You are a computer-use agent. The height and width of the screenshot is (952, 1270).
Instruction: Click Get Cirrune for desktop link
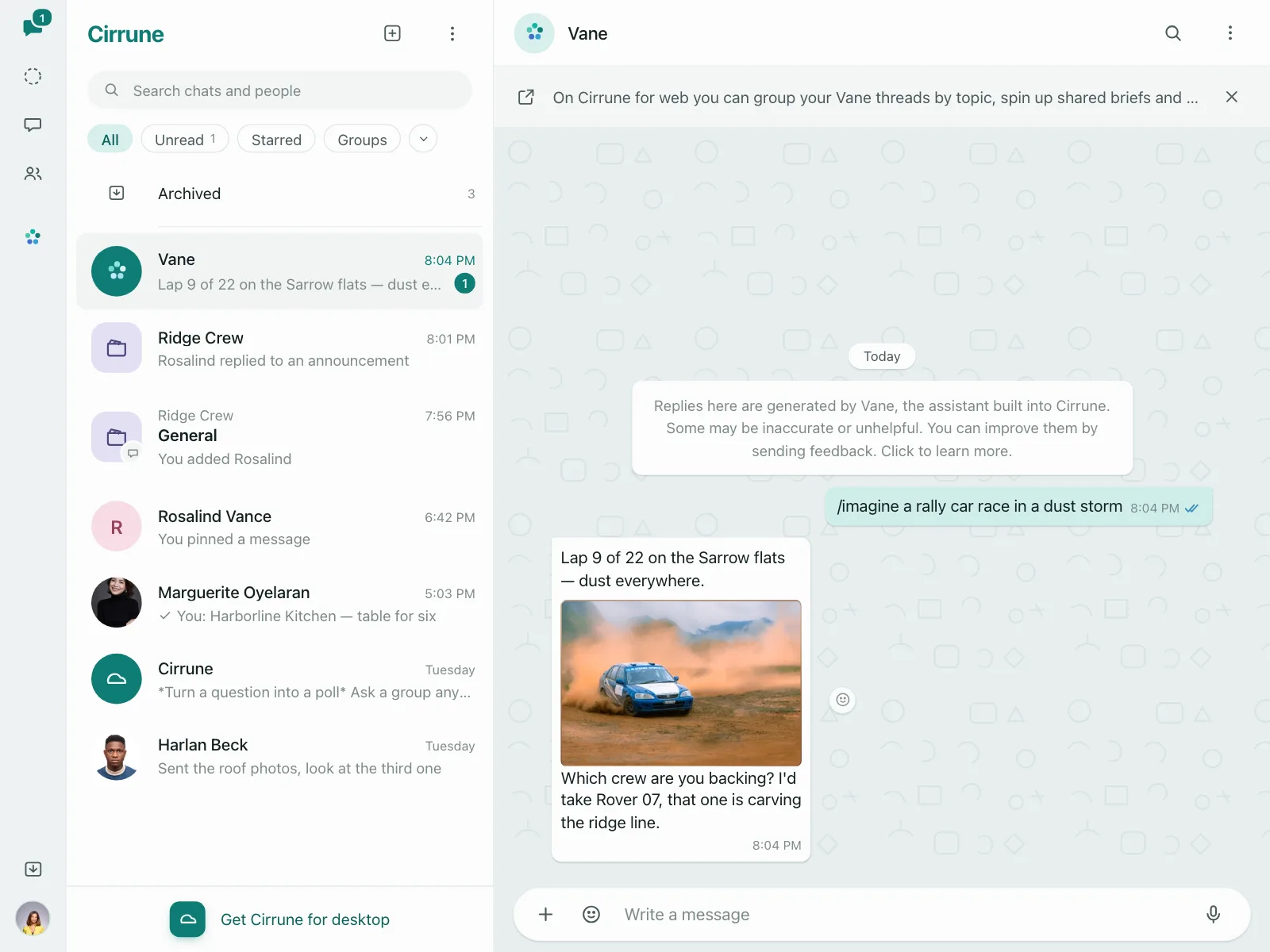305,919
